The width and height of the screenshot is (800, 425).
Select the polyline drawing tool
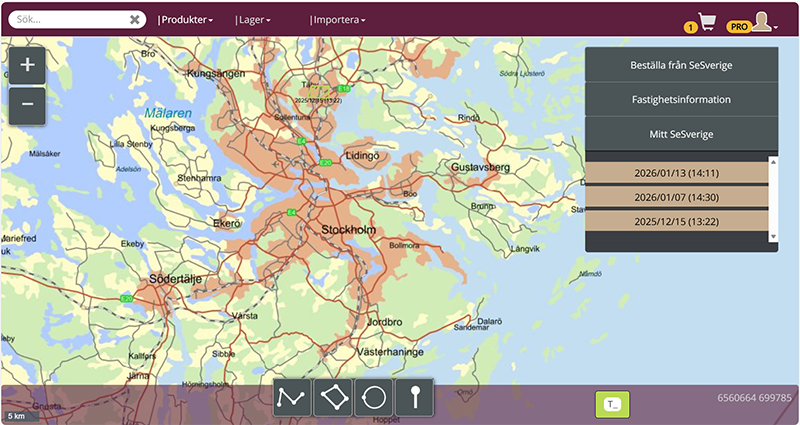pyautogui.click(x=292, y=398)
